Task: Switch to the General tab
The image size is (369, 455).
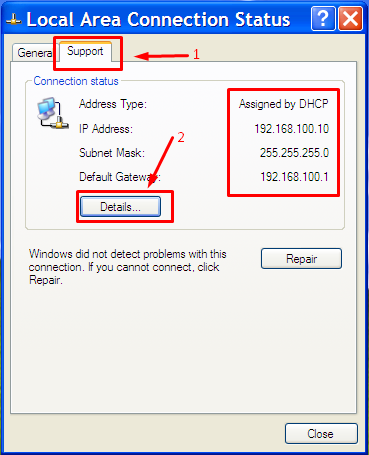Action: tap(35, 53)
